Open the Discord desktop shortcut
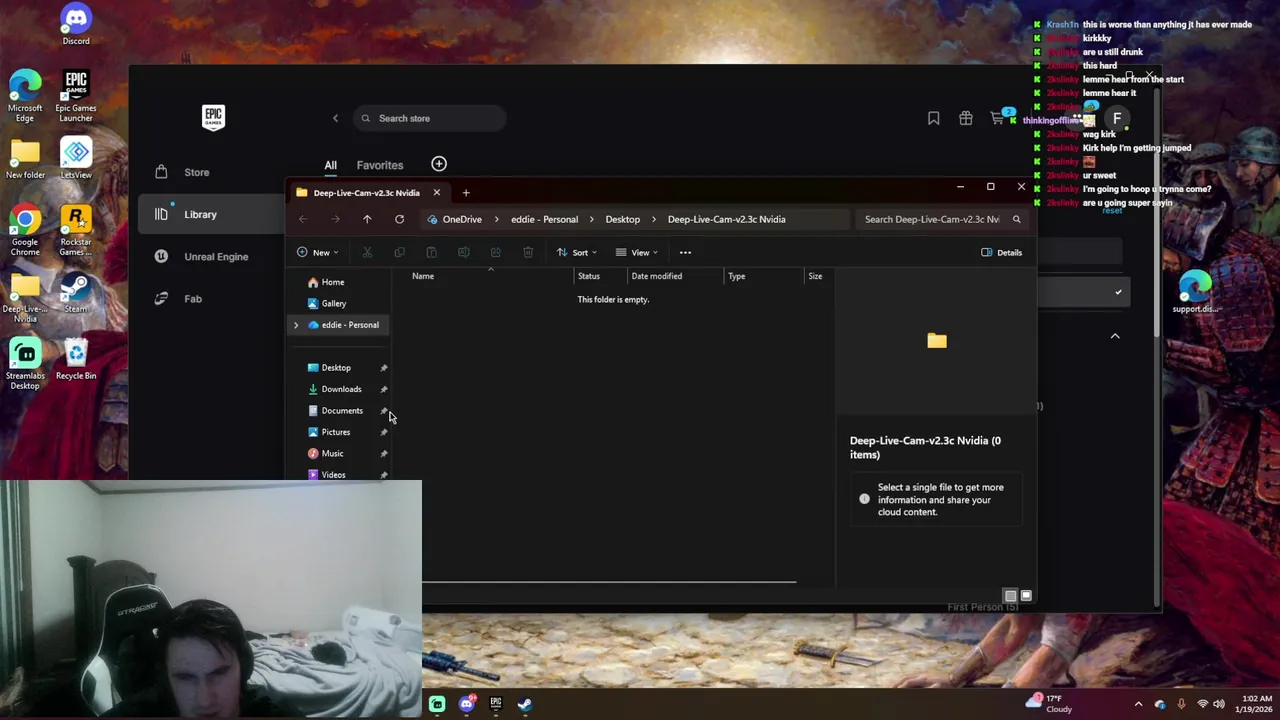Image resolution: width=1280 pixels, height=720 pixels. [76, 25]
